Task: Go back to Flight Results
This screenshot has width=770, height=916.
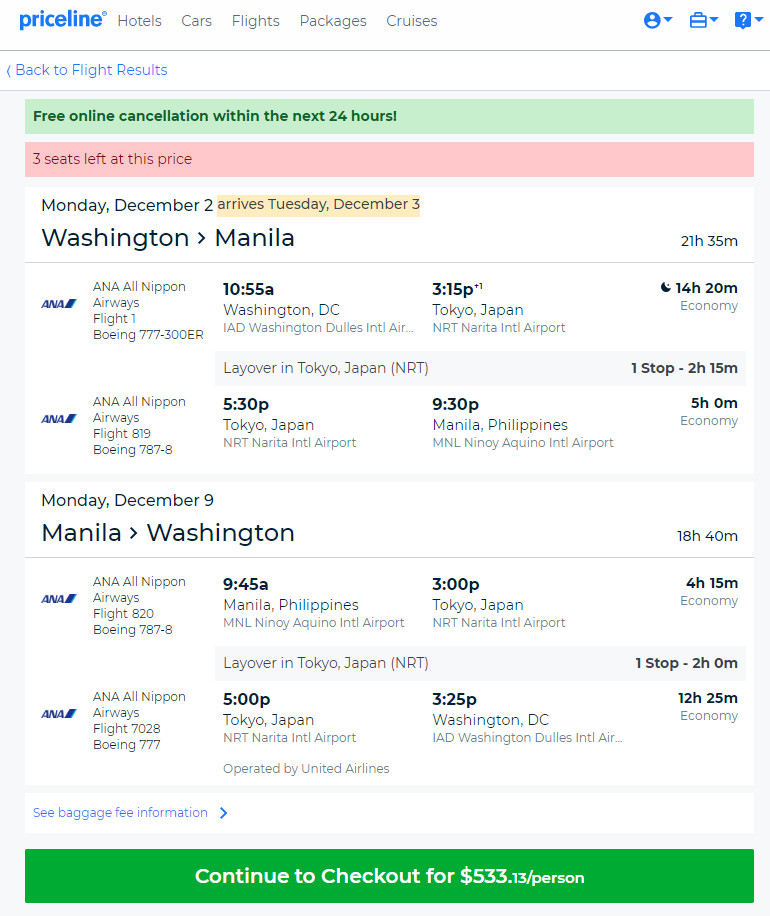Action: (x=86, y=70)
